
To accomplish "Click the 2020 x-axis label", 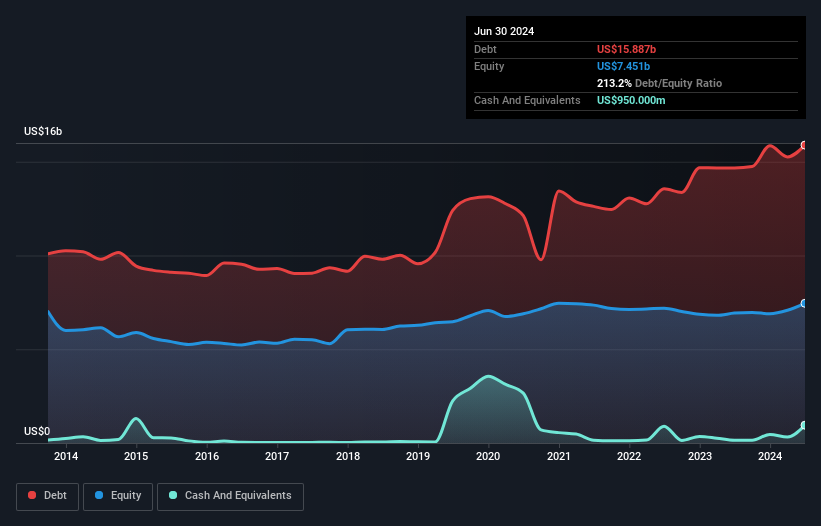I will 488,456.
